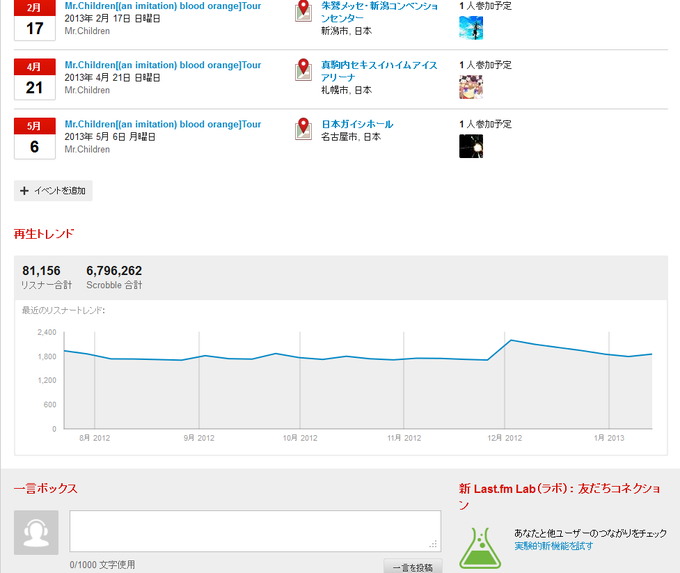Open the 真駒内セキスイハイムアイスアリーナ venue link
This screenshot has width=680, height=573.
379,71
